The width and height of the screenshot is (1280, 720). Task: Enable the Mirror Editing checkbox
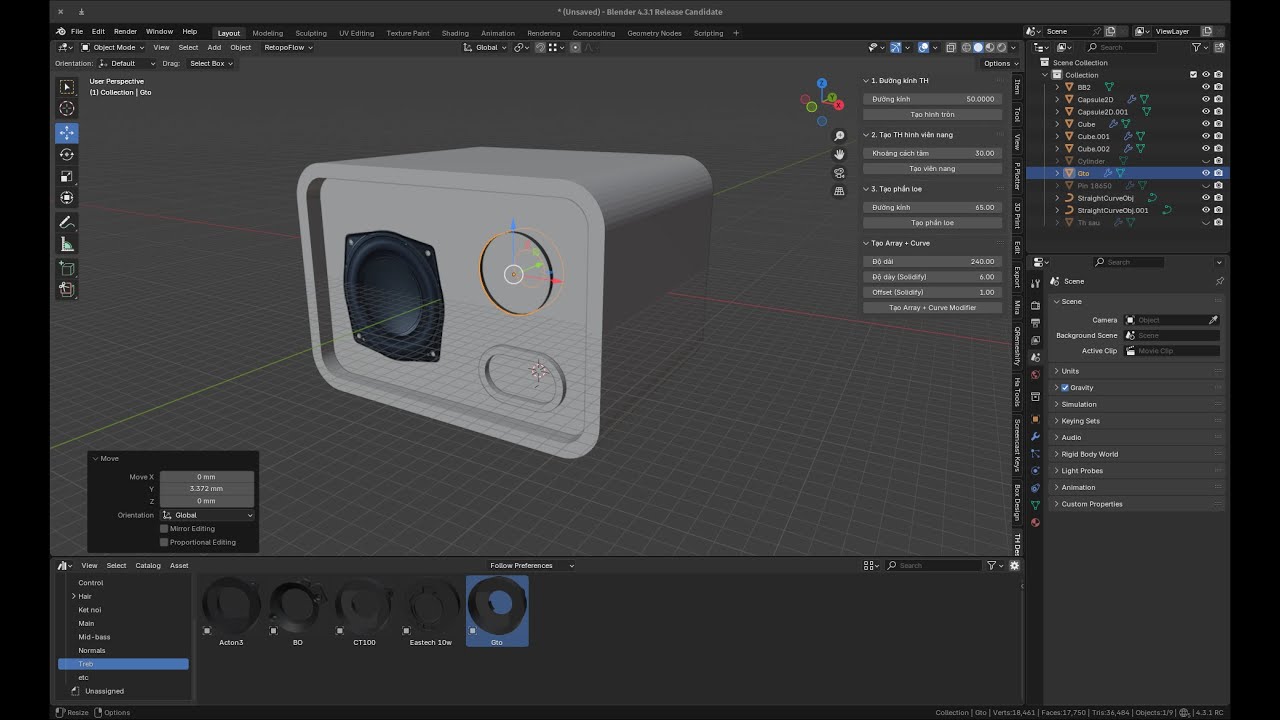[164, 528]
